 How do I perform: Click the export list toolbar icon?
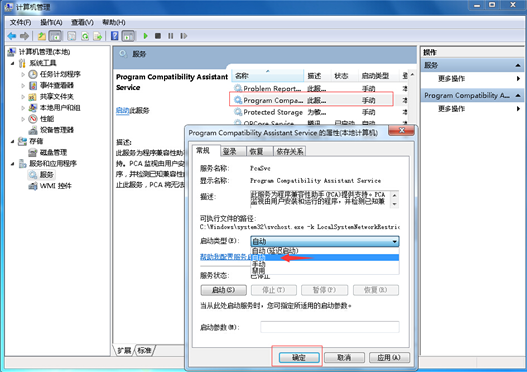[x=97, y=36]
